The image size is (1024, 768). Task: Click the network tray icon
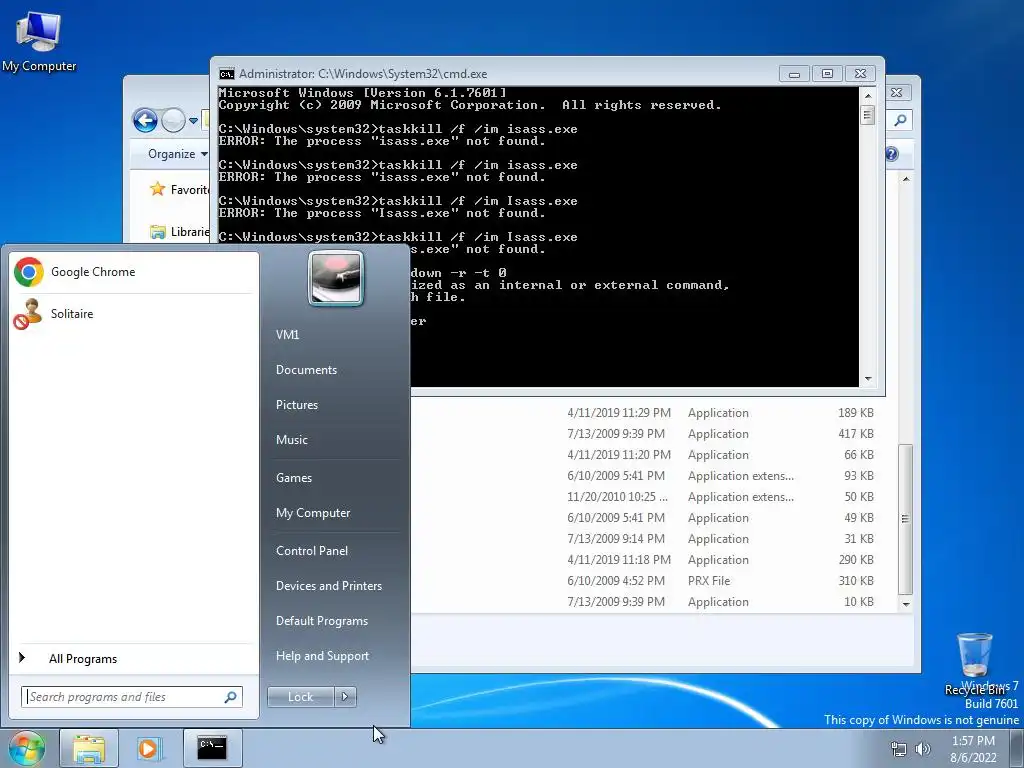(899, 749)
